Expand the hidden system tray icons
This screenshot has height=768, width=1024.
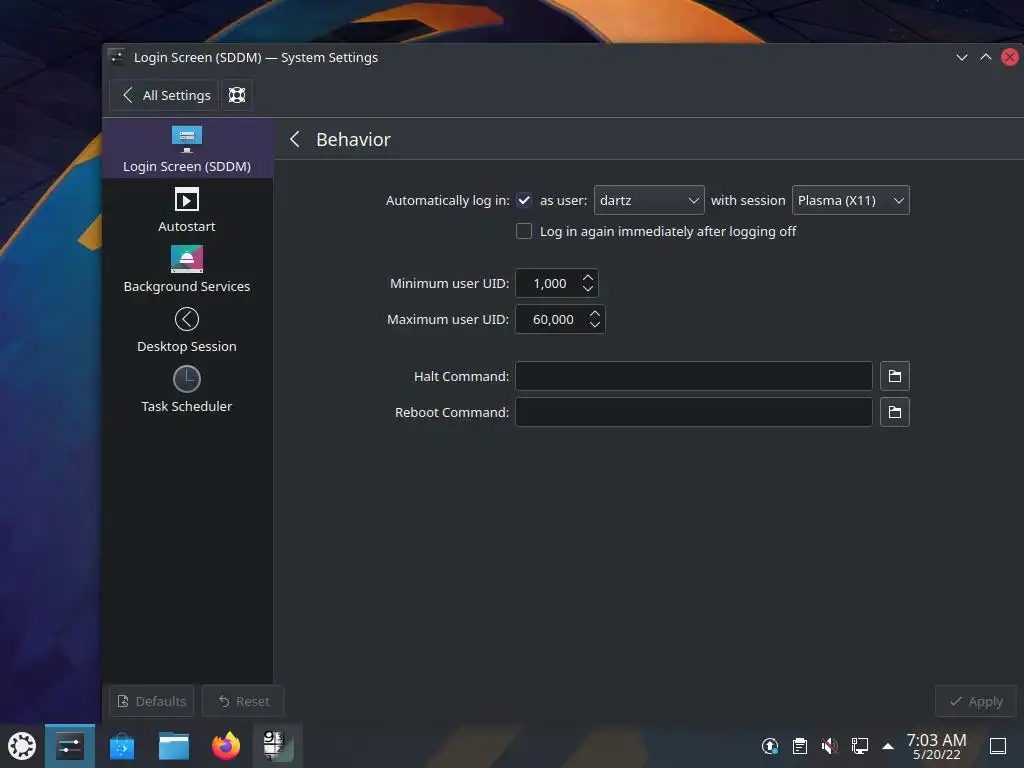tap(888, 746)
